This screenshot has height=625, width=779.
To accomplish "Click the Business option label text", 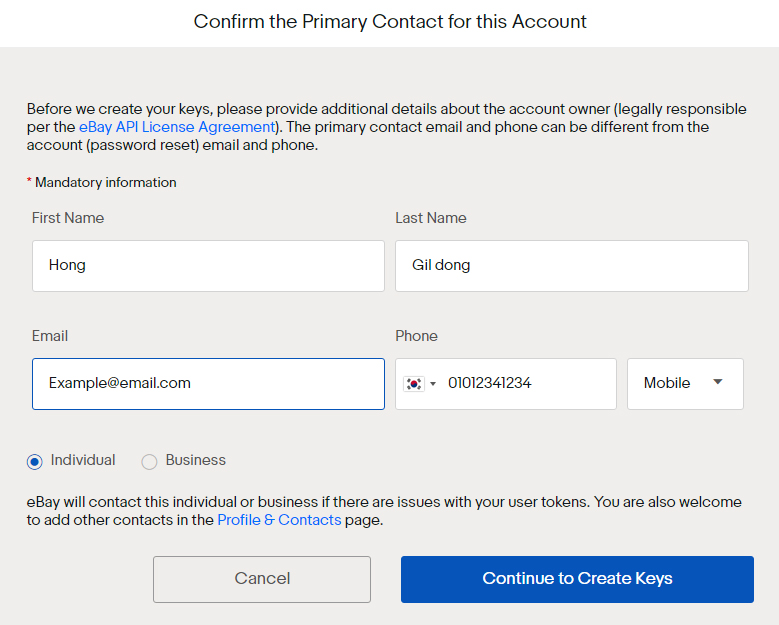I will point(196,460).
